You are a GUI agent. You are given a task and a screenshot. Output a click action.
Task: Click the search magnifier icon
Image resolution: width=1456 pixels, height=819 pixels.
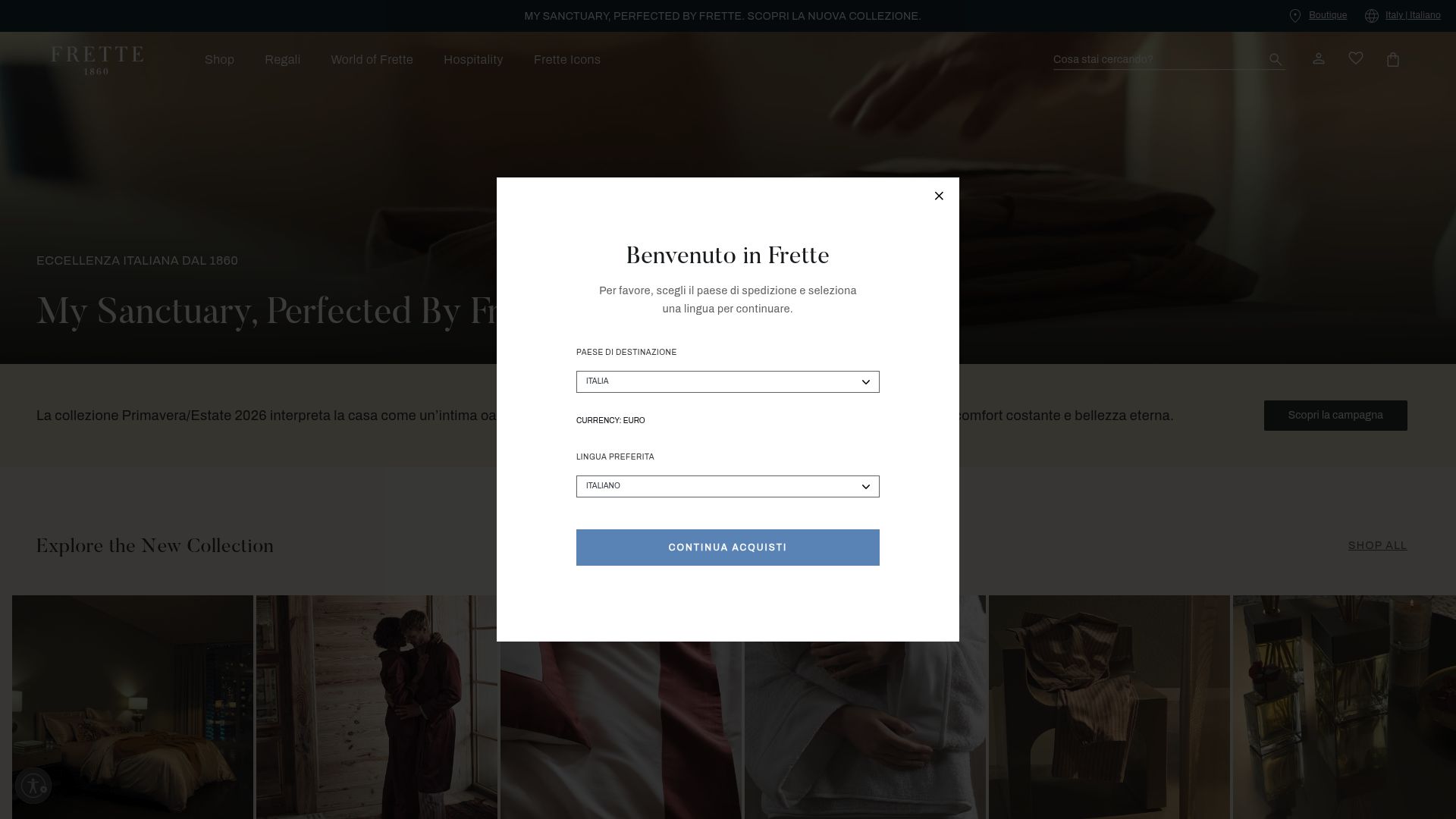1276,59
